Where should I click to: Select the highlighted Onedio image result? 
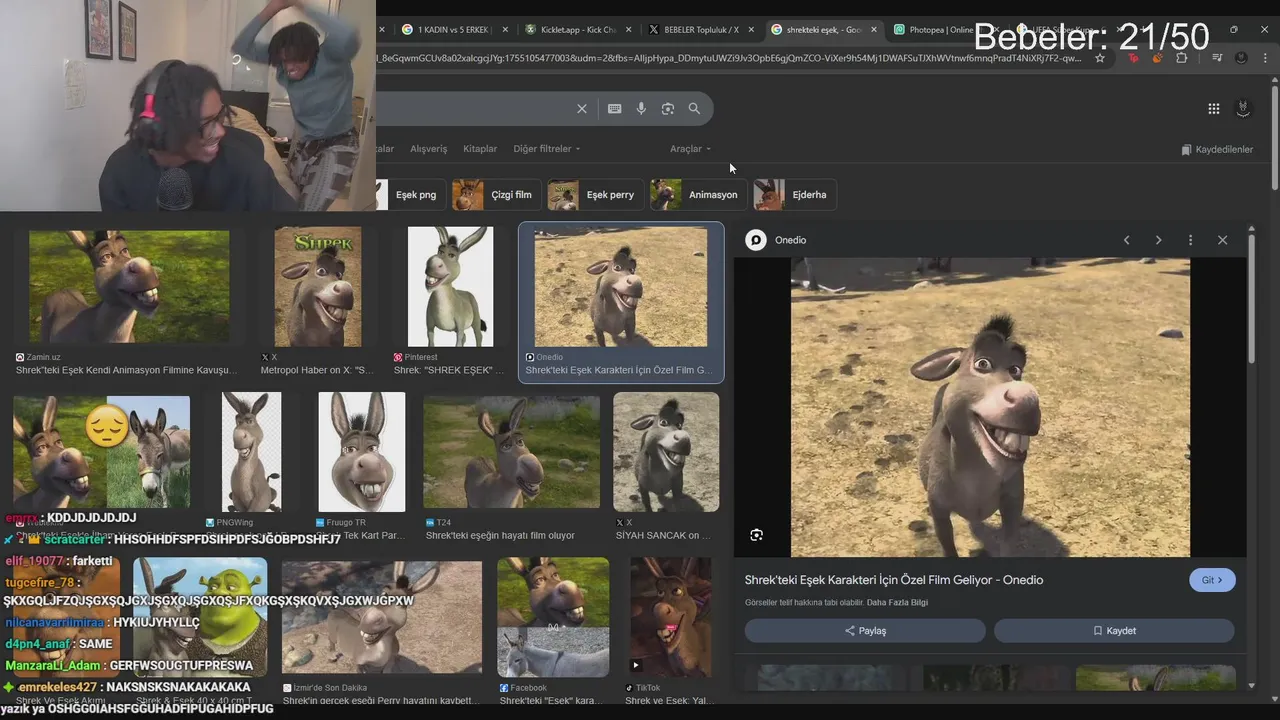[x=621, y=302]
